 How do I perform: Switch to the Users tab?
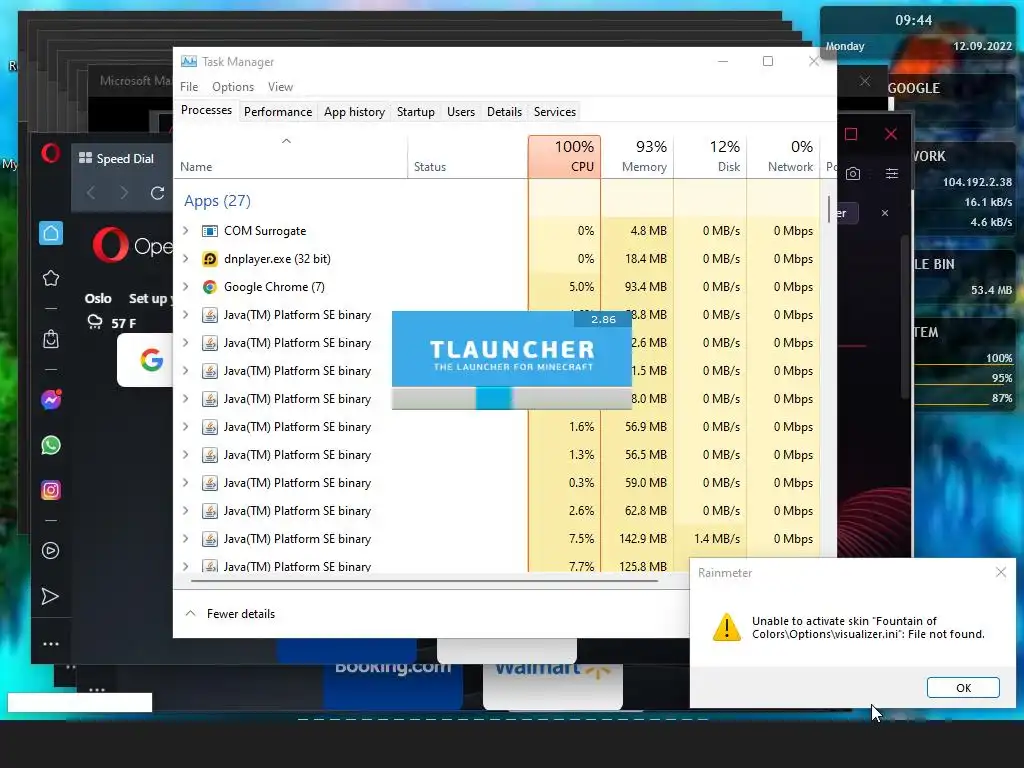tap(461, 112)
